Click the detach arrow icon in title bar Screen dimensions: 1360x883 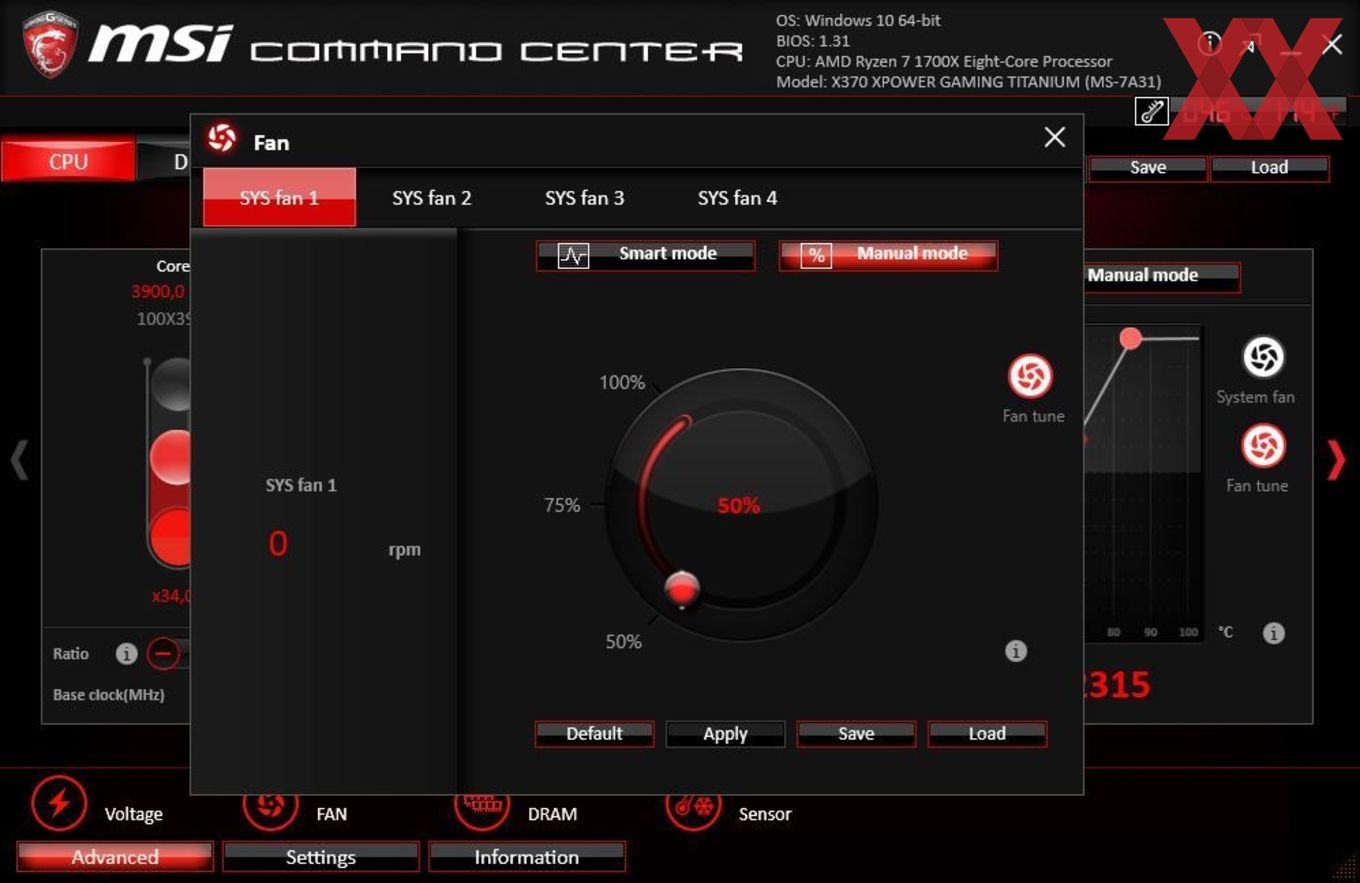pyautogui.click(x=1251, y=42)
